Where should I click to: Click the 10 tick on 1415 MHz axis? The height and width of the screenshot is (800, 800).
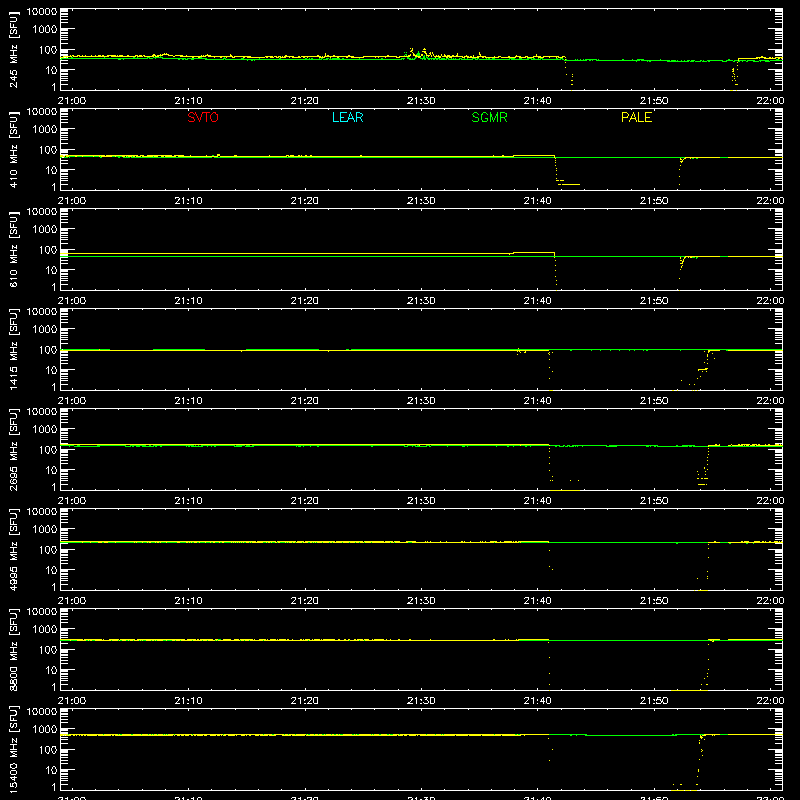click(52, 370)
